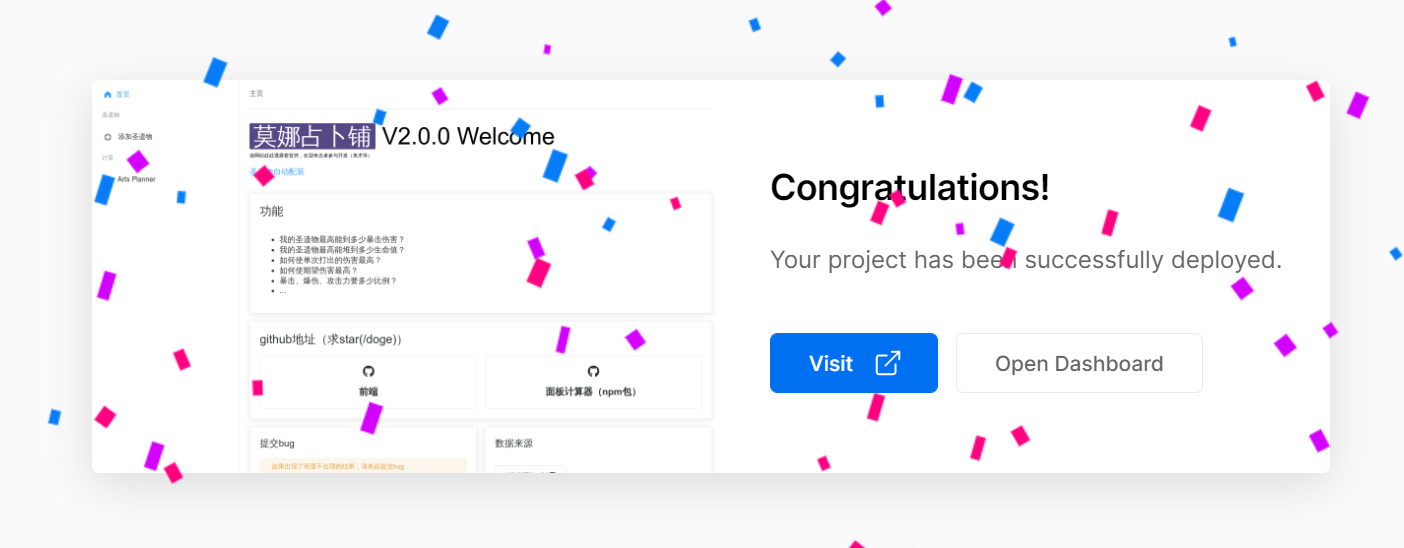Click the 前端 repository card label
The image size is (1404, 548).
click(368, 392)
